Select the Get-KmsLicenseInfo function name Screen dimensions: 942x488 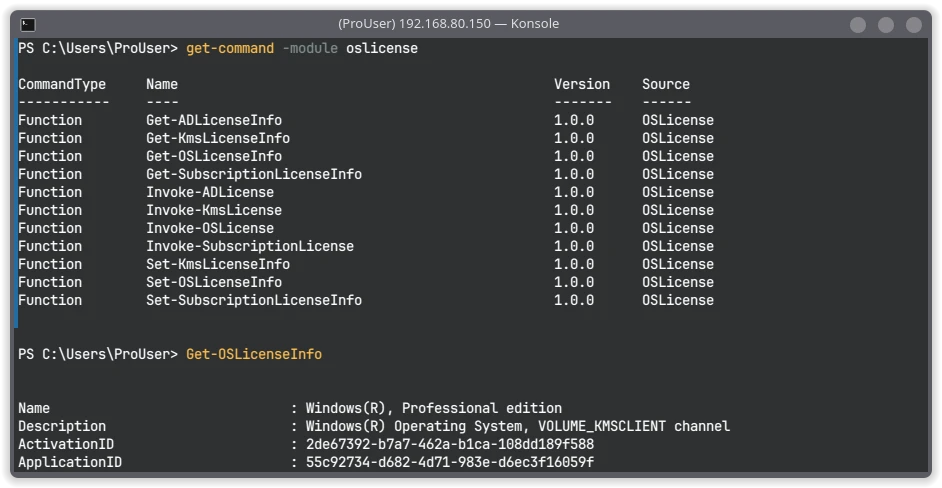[218, 138]
